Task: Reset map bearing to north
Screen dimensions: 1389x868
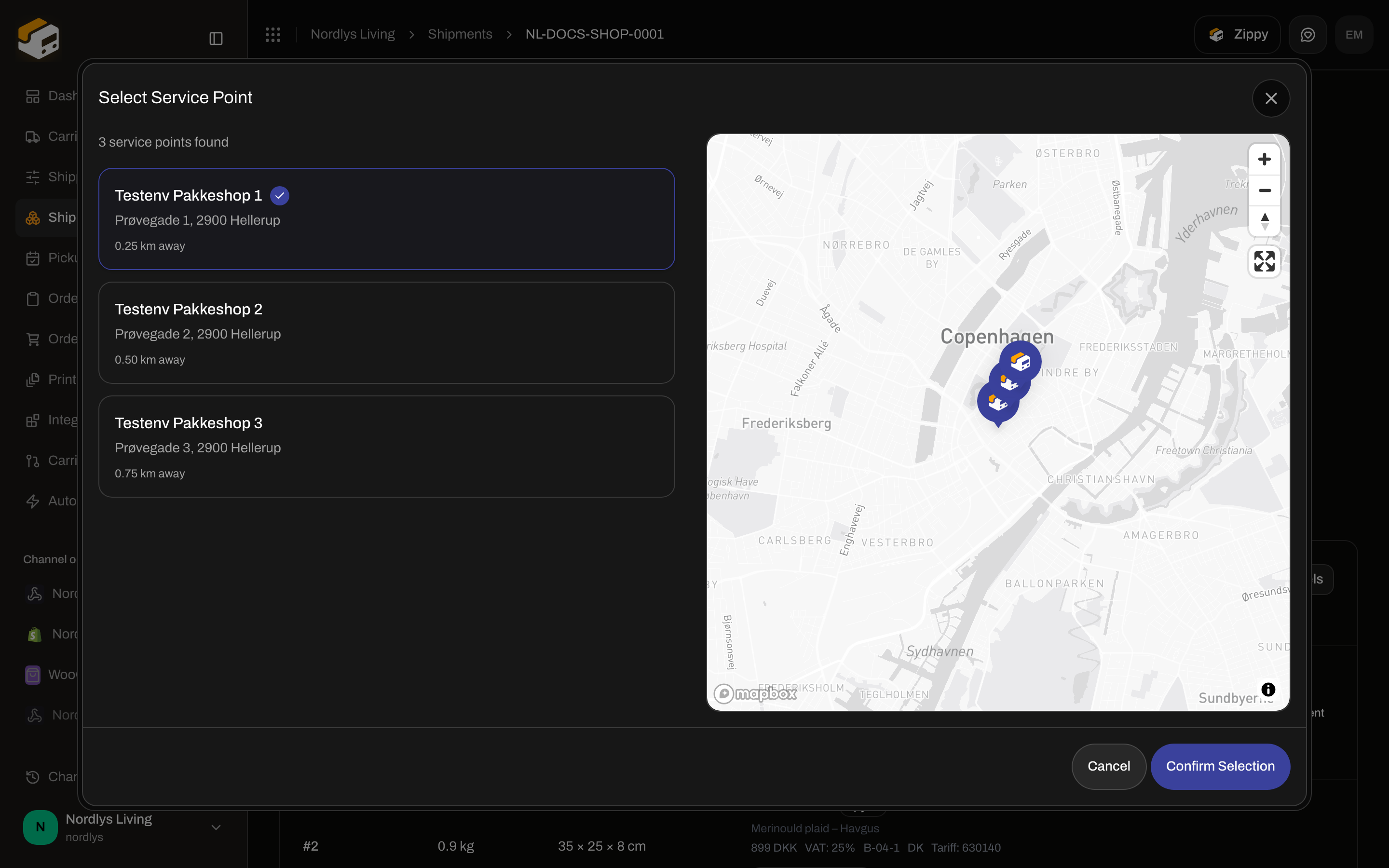Action: pos(1265,221)
